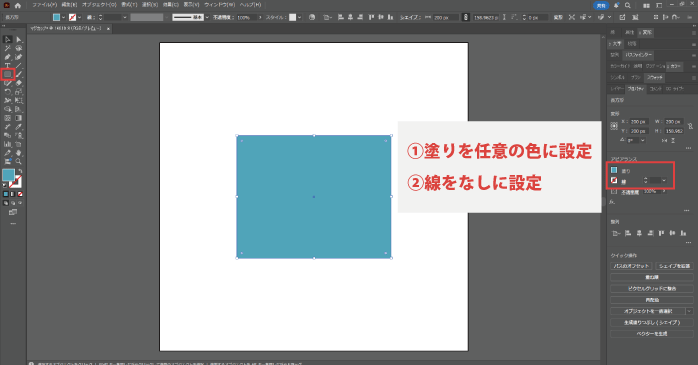Click the fx effects icon in Appearance
This screenshot has height=365, width=698.
pos(613,202)
